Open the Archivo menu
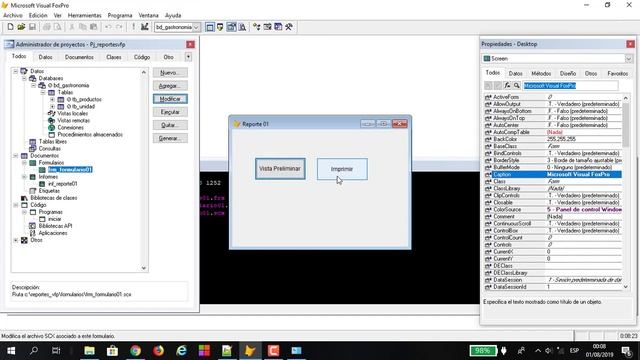 click(13, 15)
